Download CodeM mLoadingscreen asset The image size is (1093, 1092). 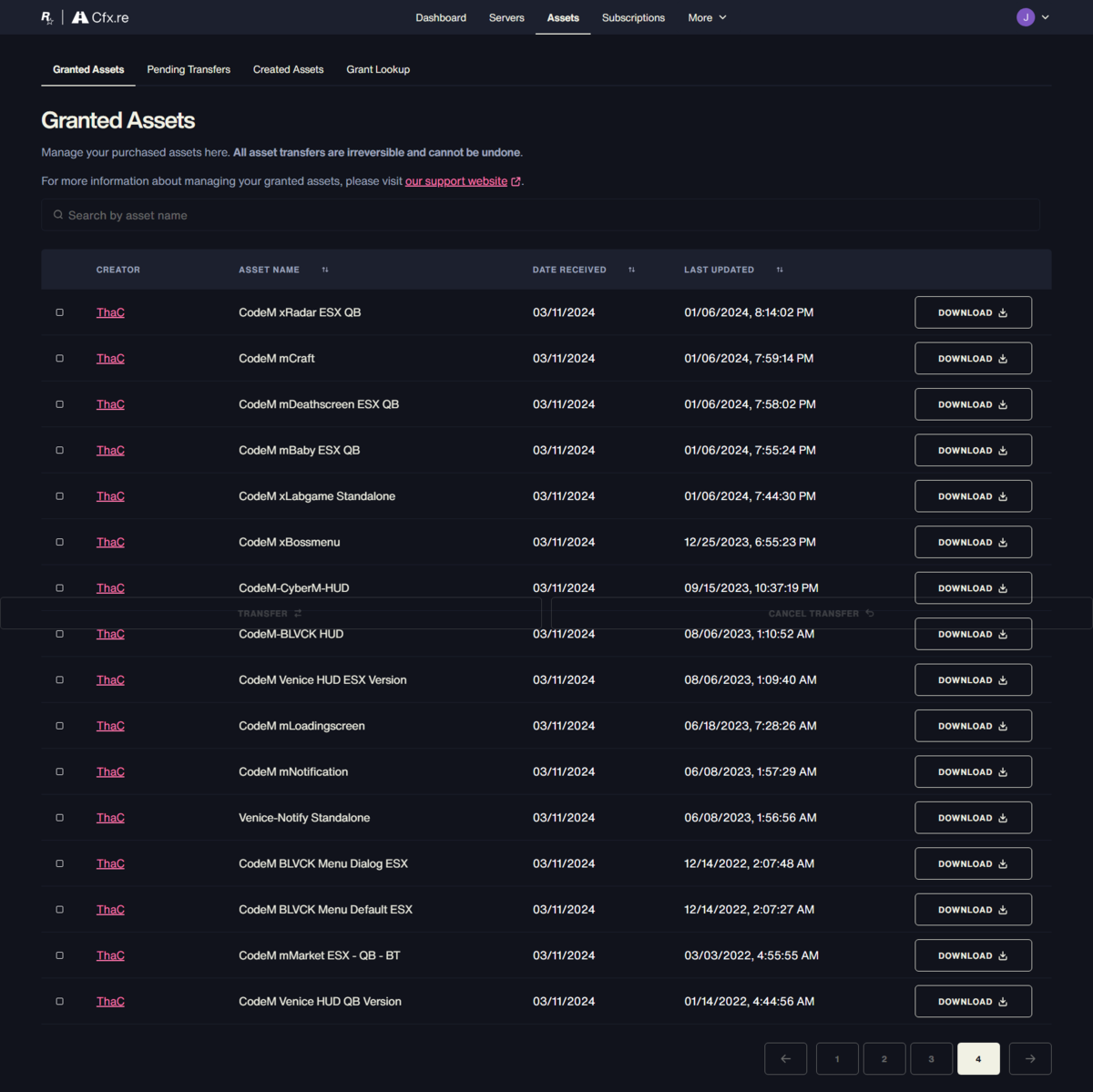pyautogui.click(x=973, y=726)
